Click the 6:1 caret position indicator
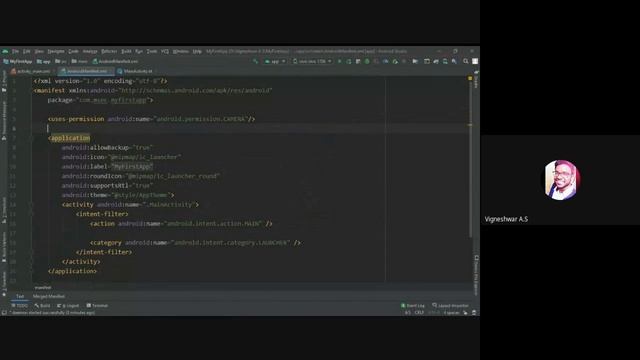The height and width of the screenshot is (360, 640). pos(407,313)
